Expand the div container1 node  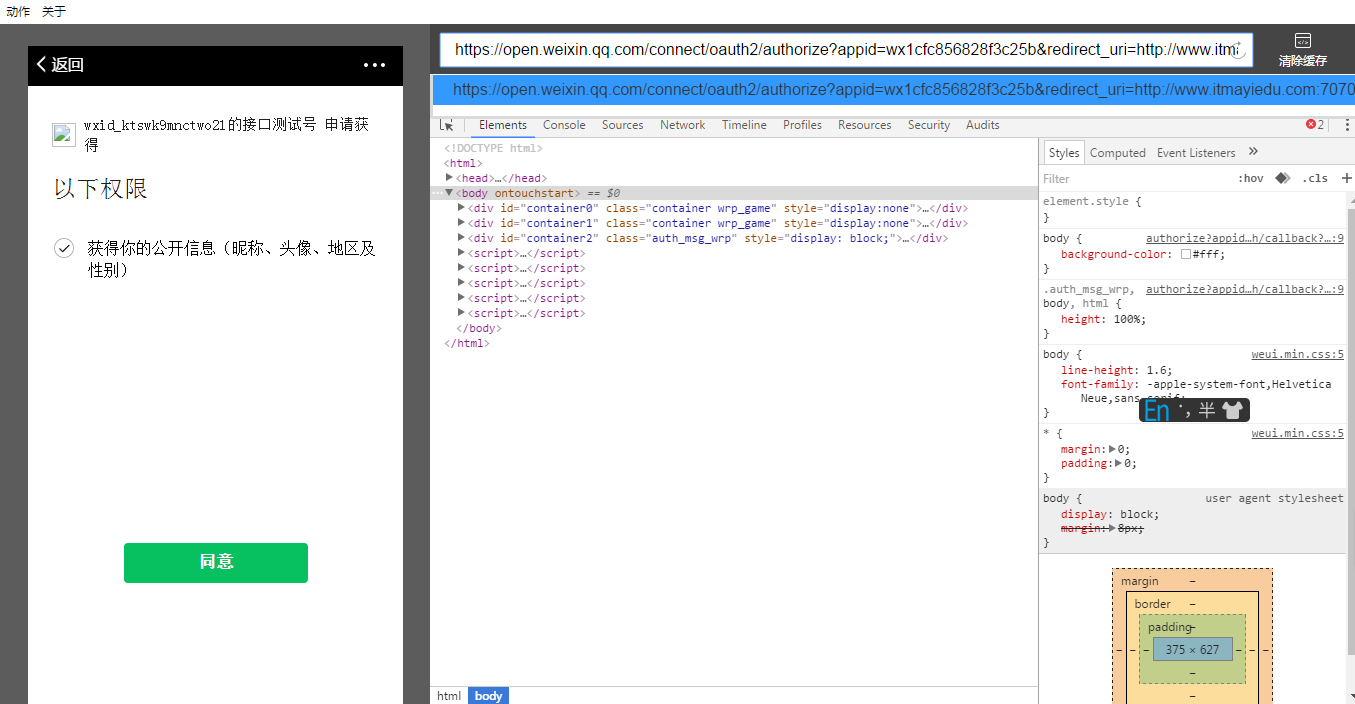click(461, 223)
